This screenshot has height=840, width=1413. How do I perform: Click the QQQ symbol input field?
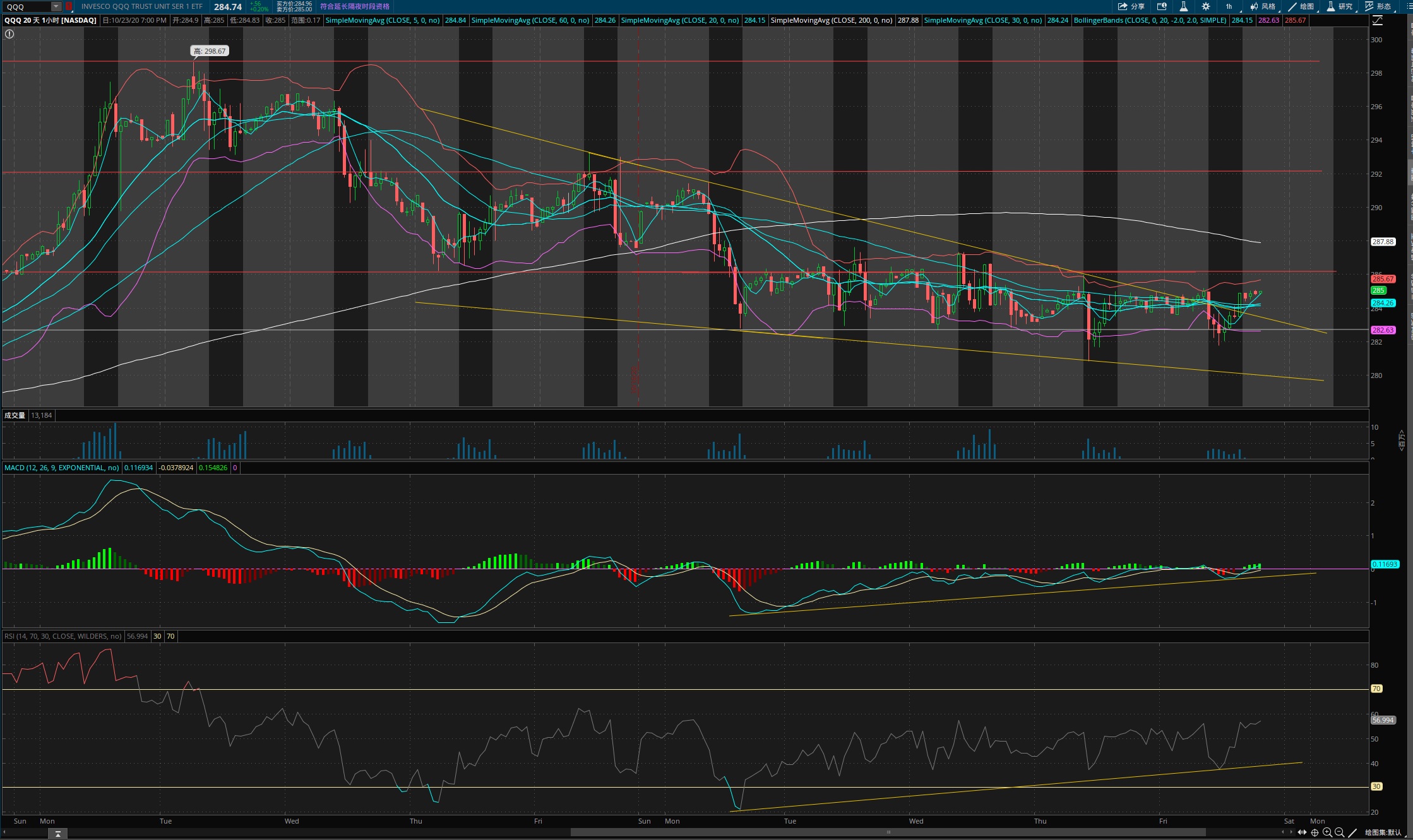tap(27, 7)
